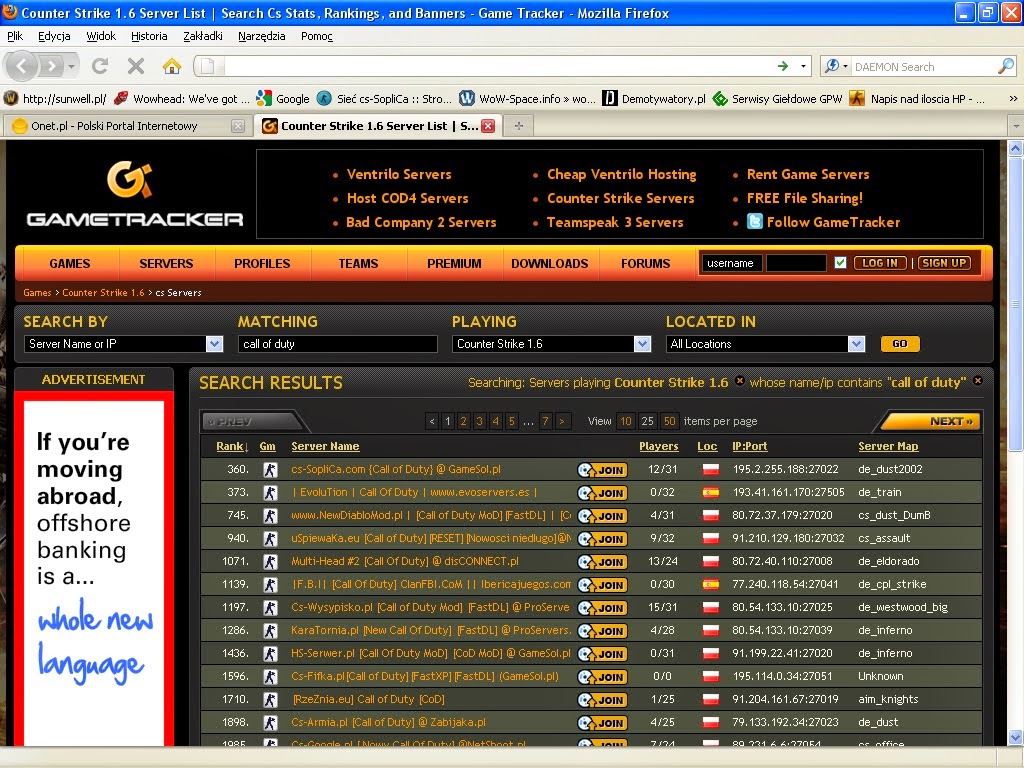This screenshot has height=768, width=1024.
Task: Click the GameTracker logo
Action: coord(135,194)
